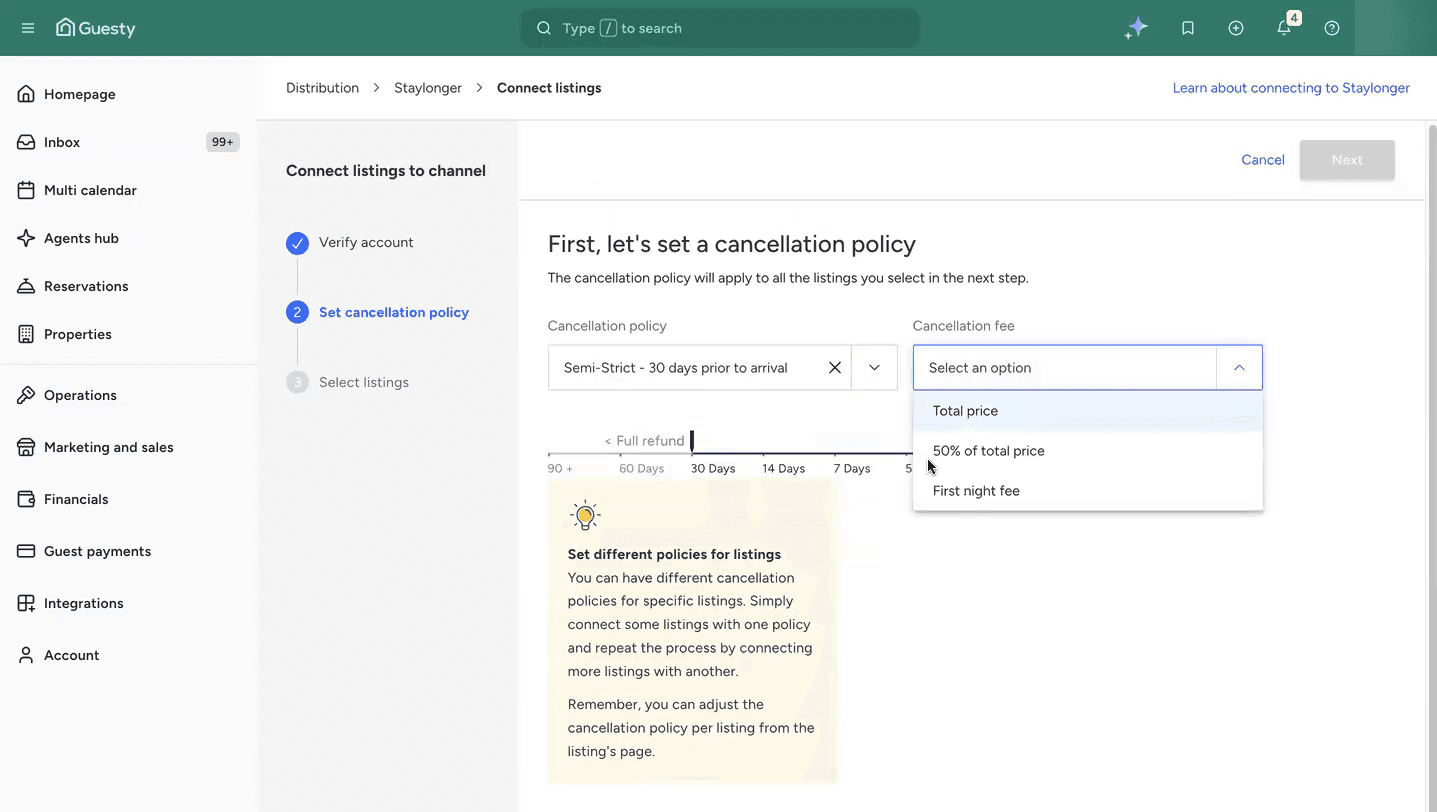The width and height of the screenshot is (1437, 812).
Task: Click the step 2 circle icon
Action: (x=297, y=312)
